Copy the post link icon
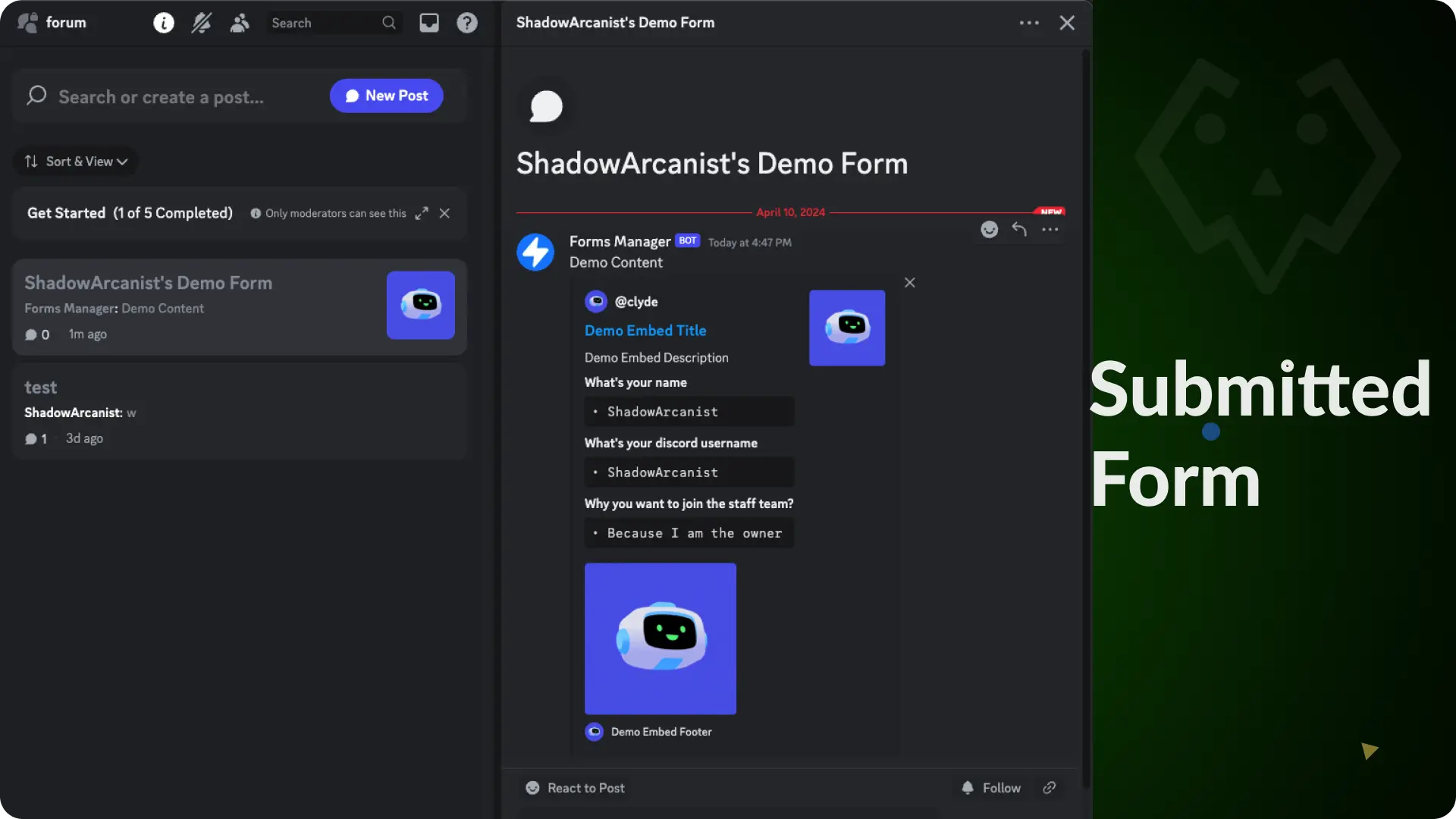This screenshot has height=819, width=1456. pyautogui.click(x=1050, y=788)
